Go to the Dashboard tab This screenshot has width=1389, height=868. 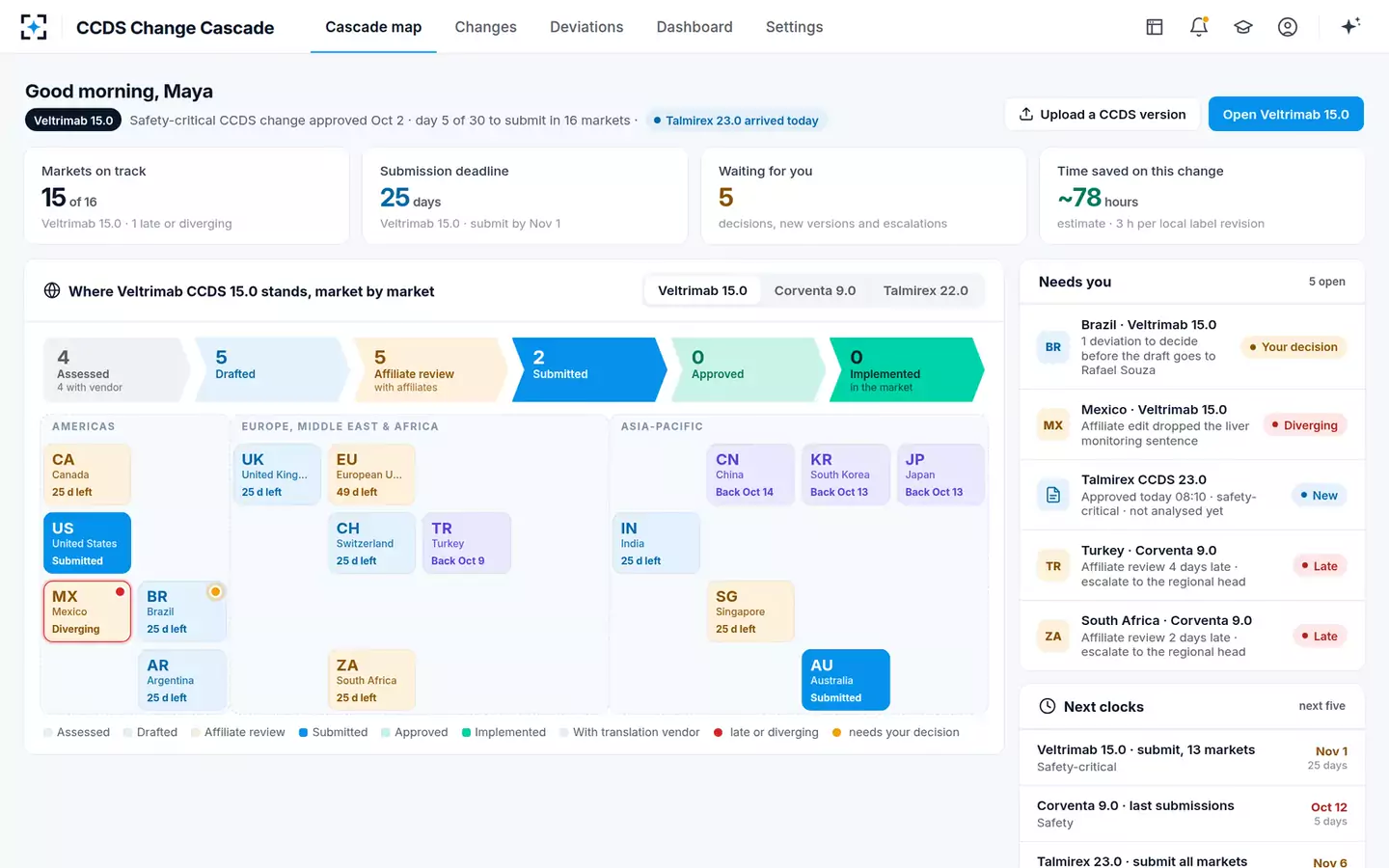(694, 27)
